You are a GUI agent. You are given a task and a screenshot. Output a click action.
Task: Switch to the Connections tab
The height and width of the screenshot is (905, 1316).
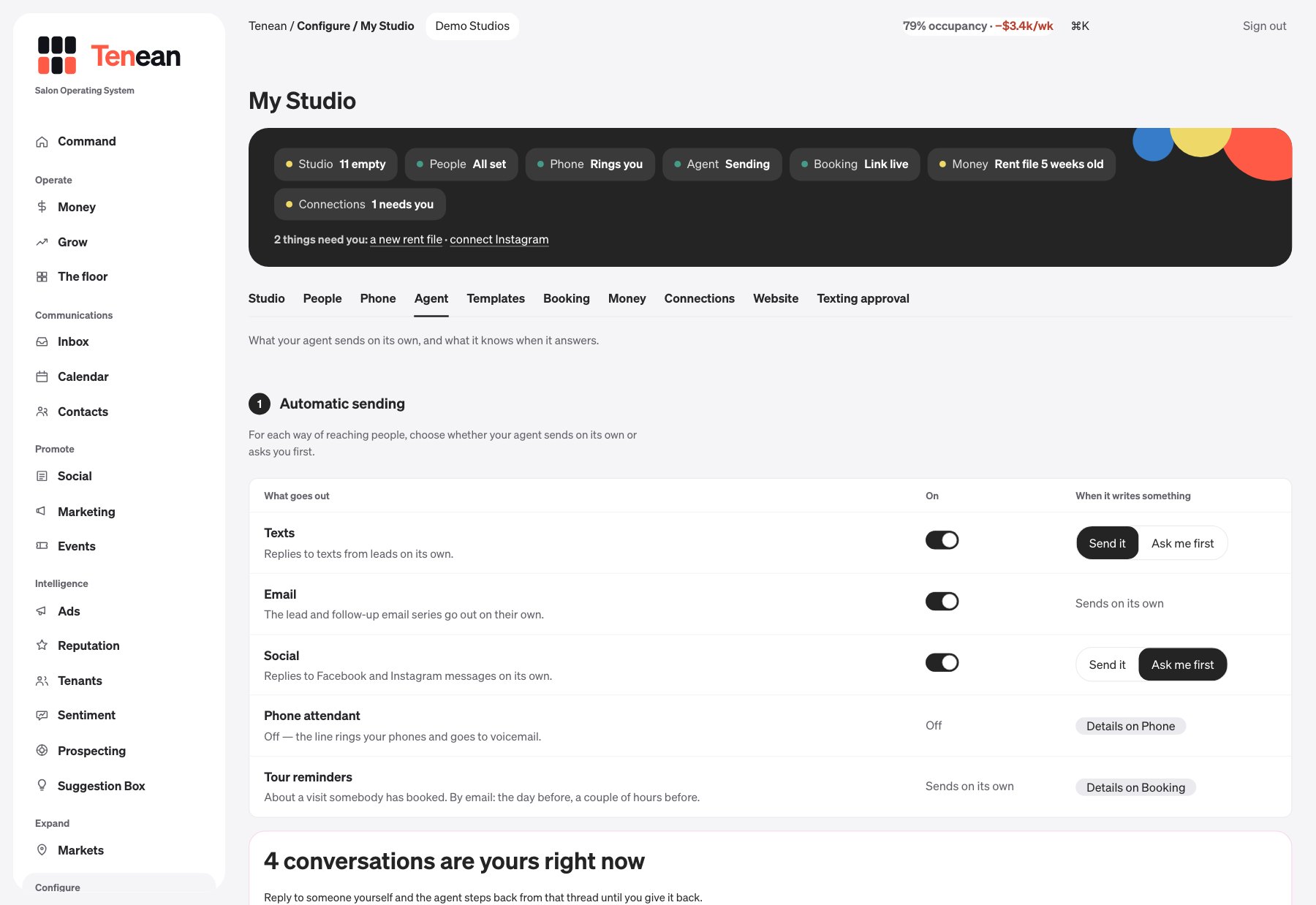699,298
